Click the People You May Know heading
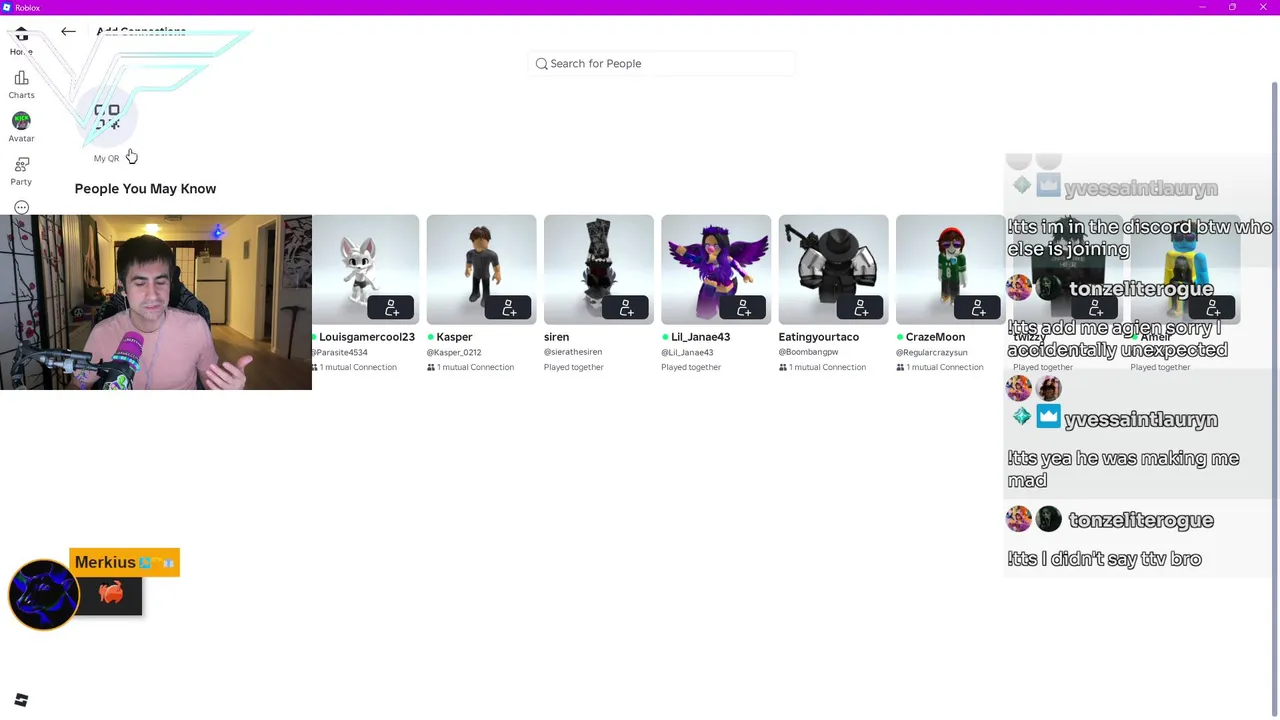The image size is (1280, 720). tap(145, 188)
